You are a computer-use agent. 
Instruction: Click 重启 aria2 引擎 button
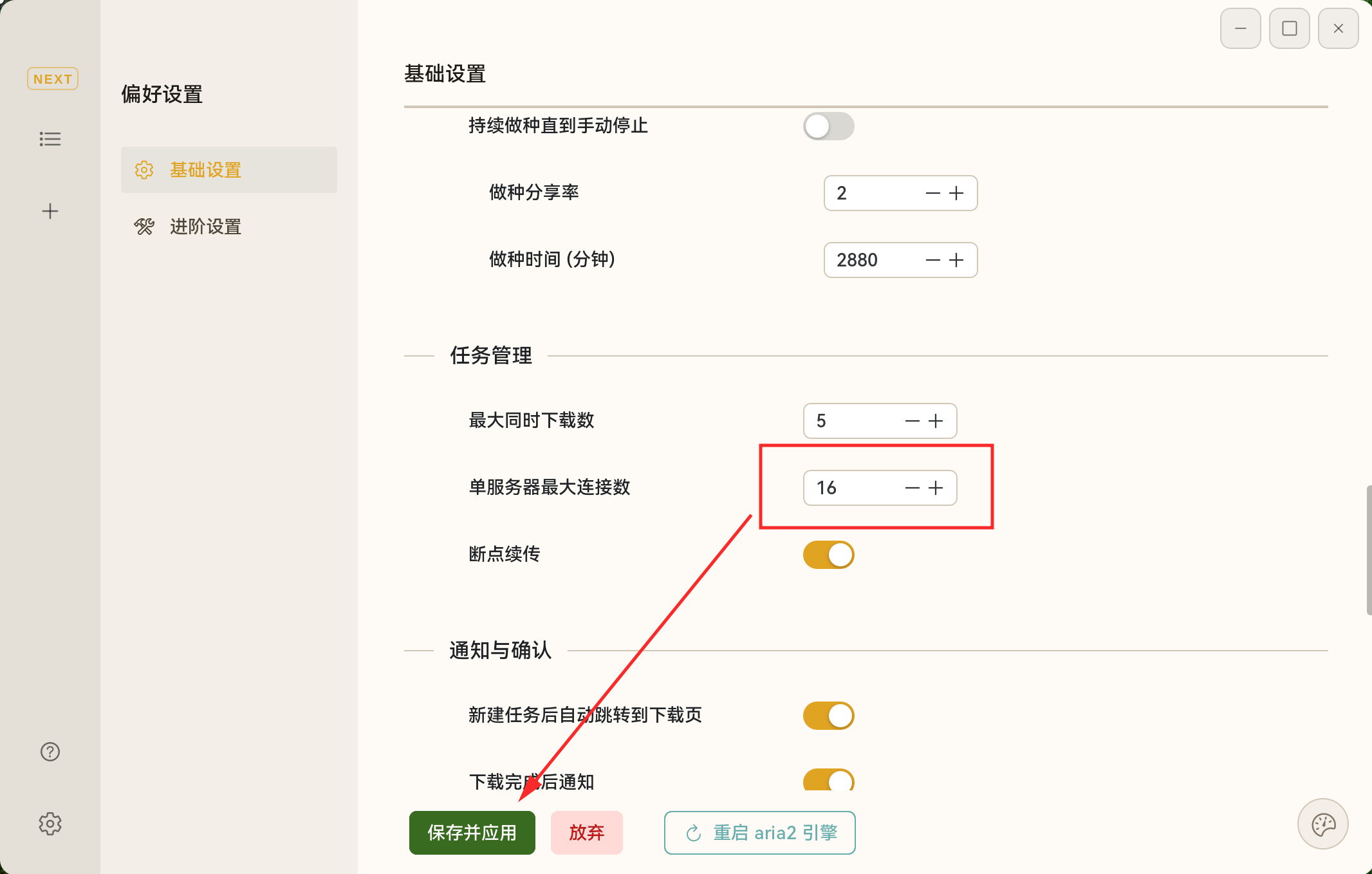(759, 832)
